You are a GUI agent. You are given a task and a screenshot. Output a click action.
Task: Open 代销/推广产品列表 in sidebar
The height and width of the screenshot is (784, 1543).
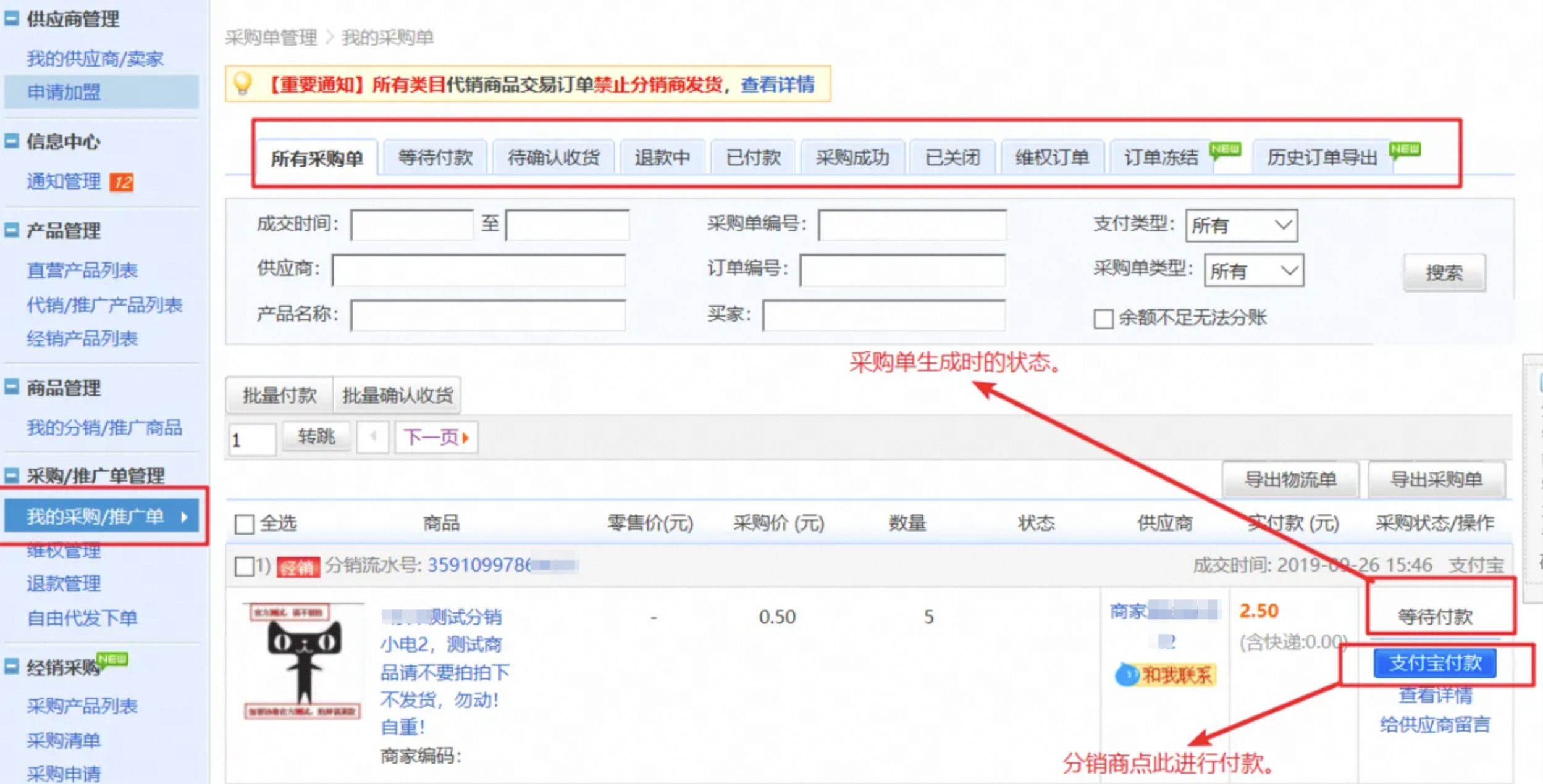click(x=104, y=304)
